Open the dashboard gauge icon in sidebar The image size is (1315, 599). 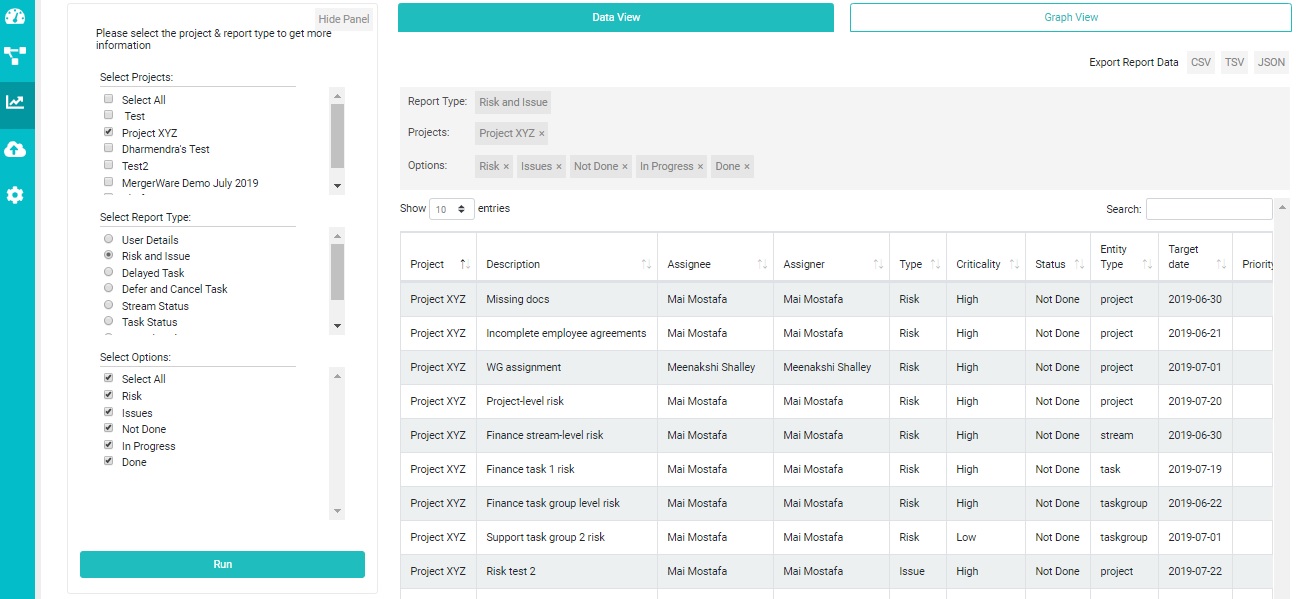coord(15,15)
